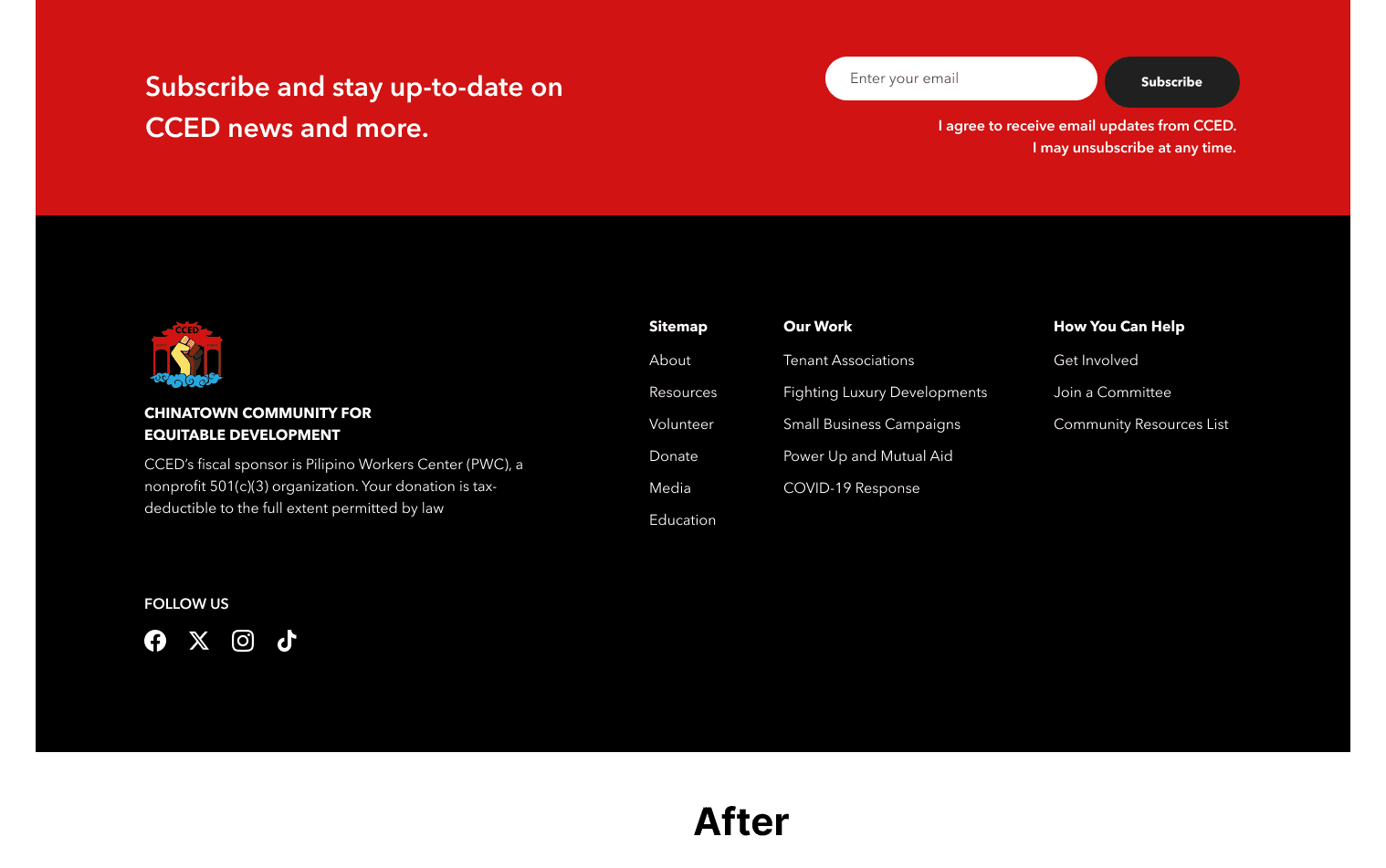Open the About link
The image size is (1386, 868).
point(670,361)
